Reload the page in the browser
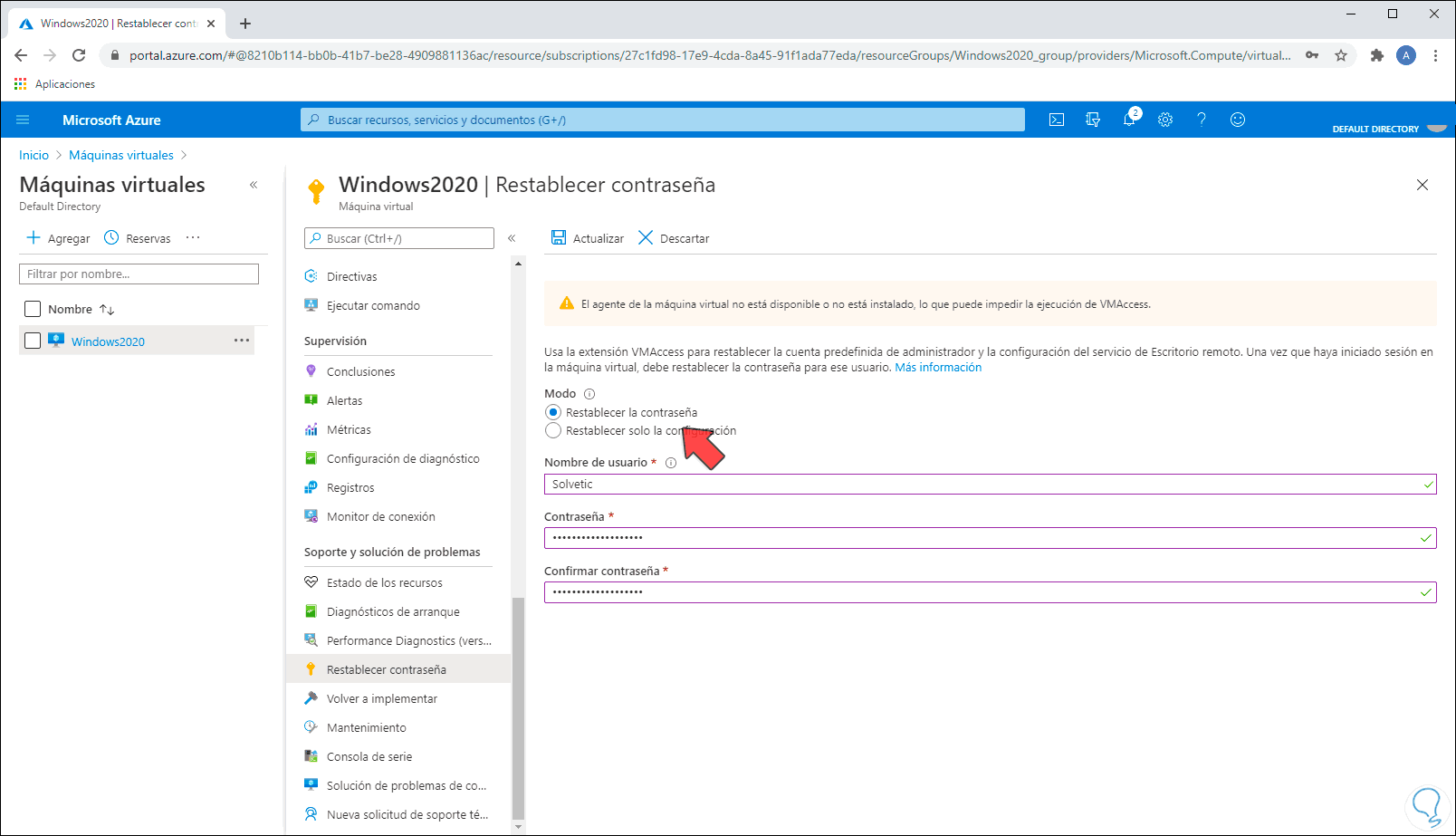Screen dimensions: 1456x836 79,55
